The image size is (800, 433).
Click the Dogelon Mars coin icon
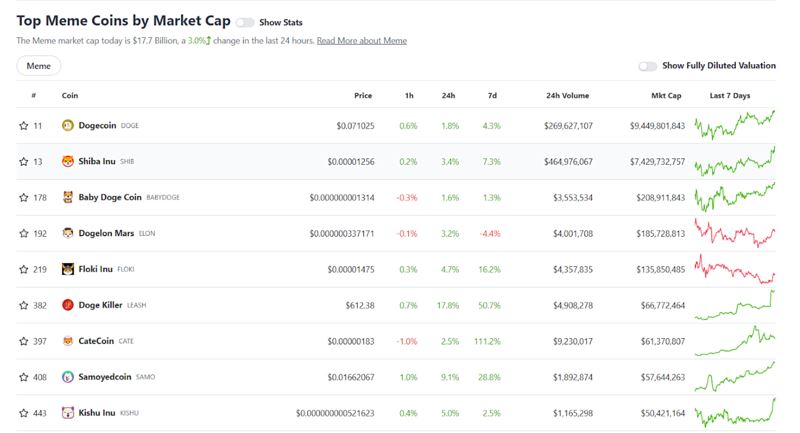click(68, 233)
